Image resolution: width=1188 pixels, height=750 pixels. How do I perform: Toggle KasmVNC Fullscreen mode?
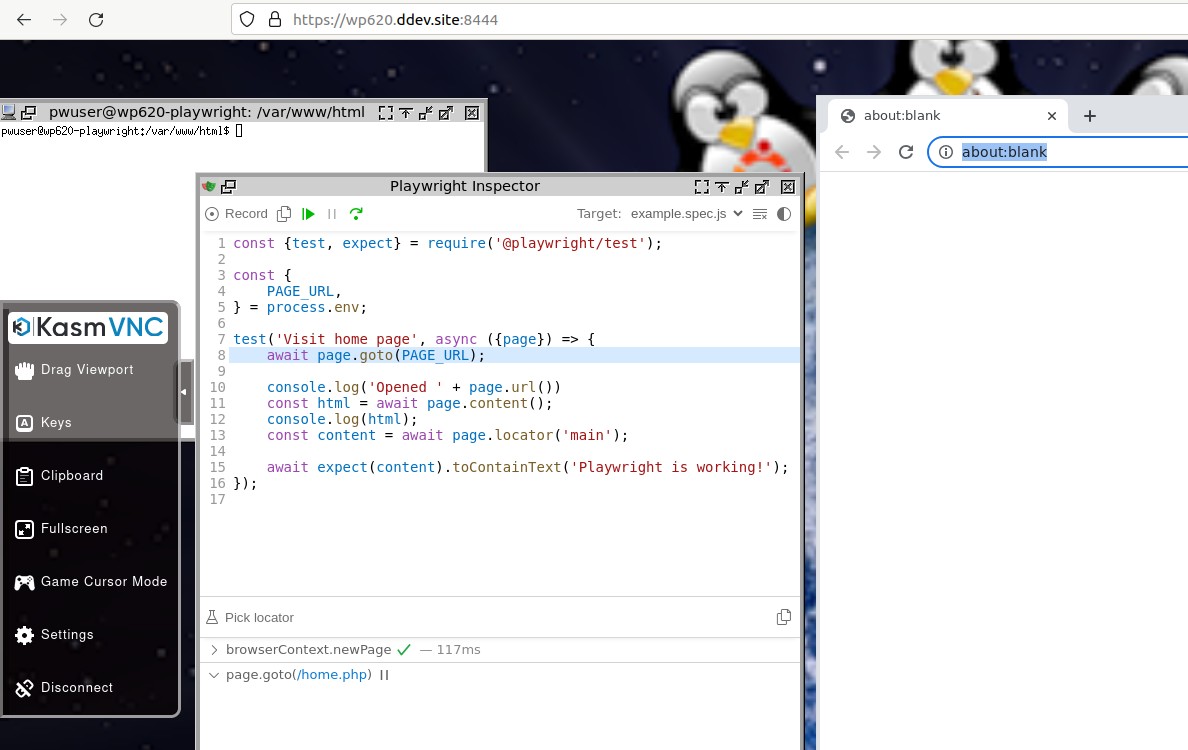[x=62, y=529]
